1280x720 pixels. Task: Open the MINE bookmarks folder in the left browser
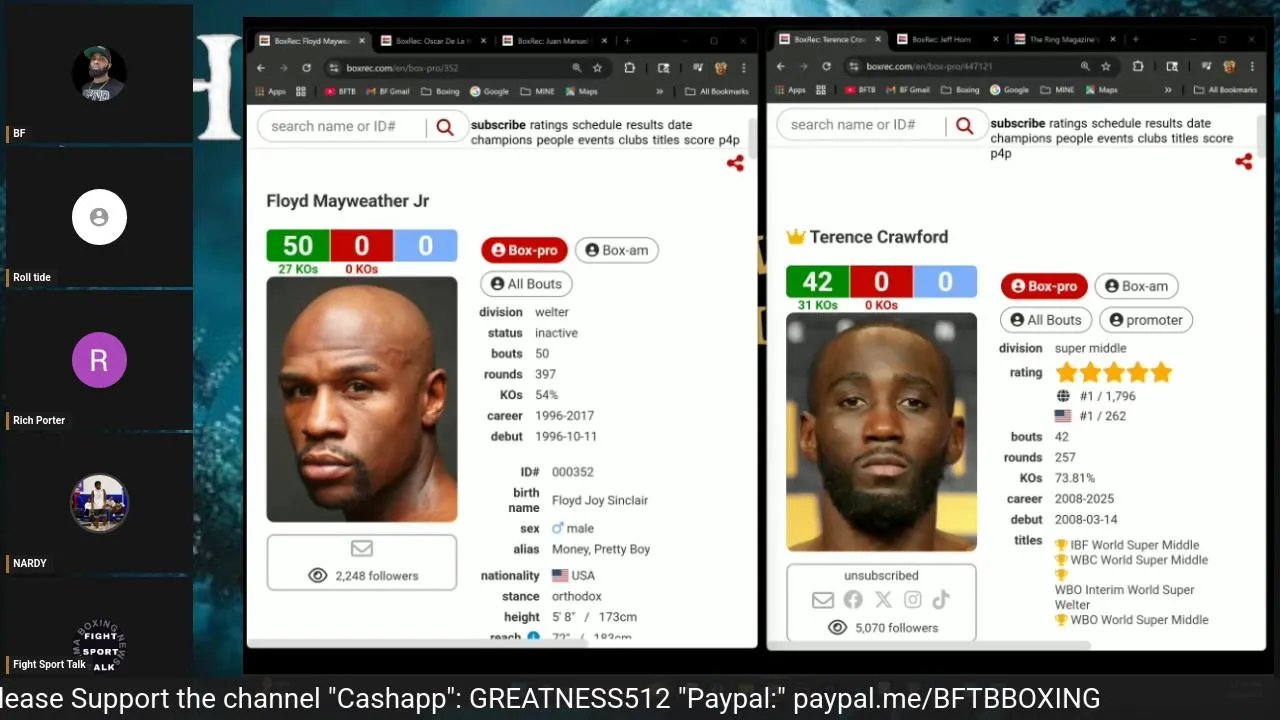coord(538,91)
